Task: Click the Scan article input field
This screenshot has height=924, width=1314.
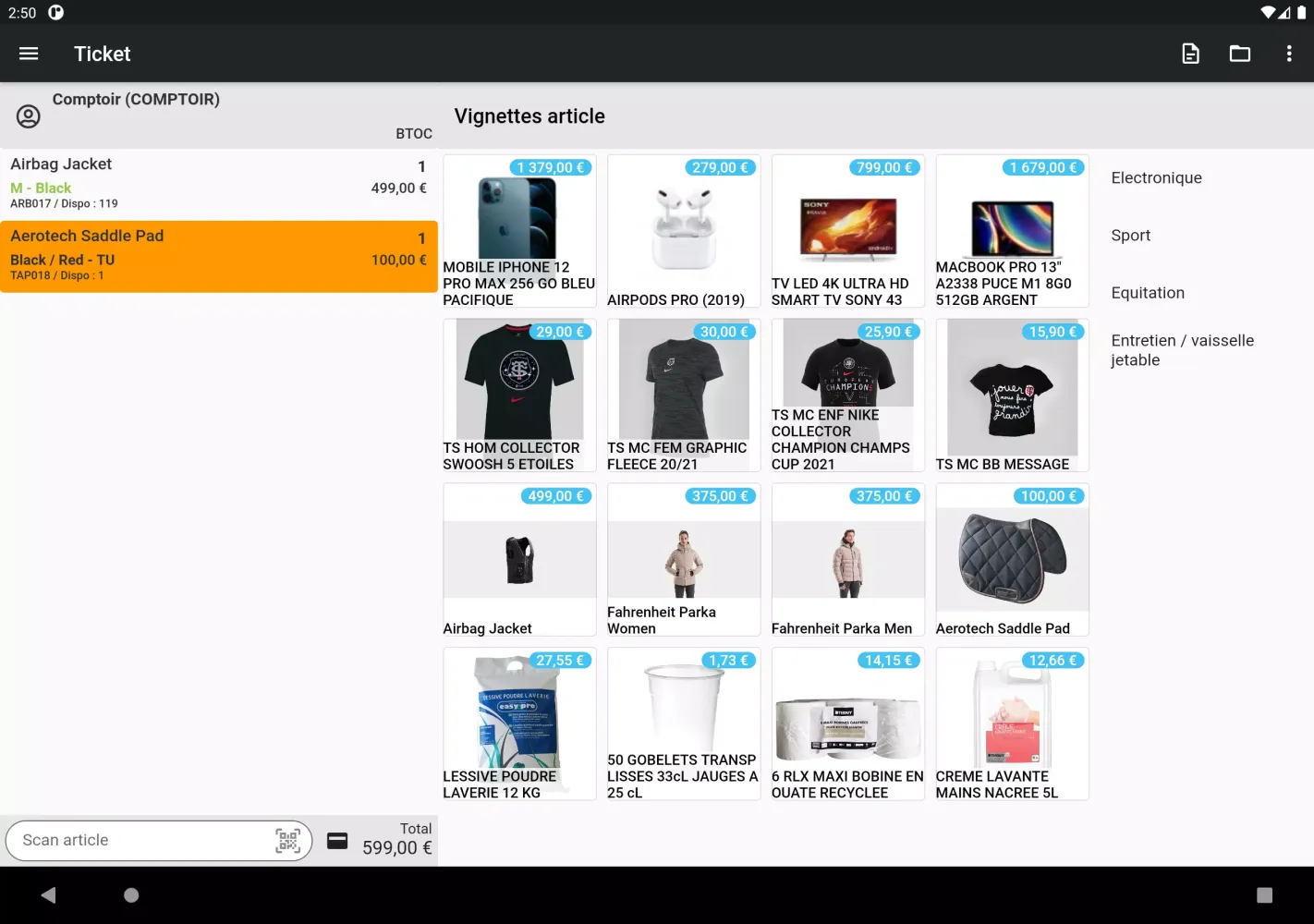Action: tap(139, 840)
